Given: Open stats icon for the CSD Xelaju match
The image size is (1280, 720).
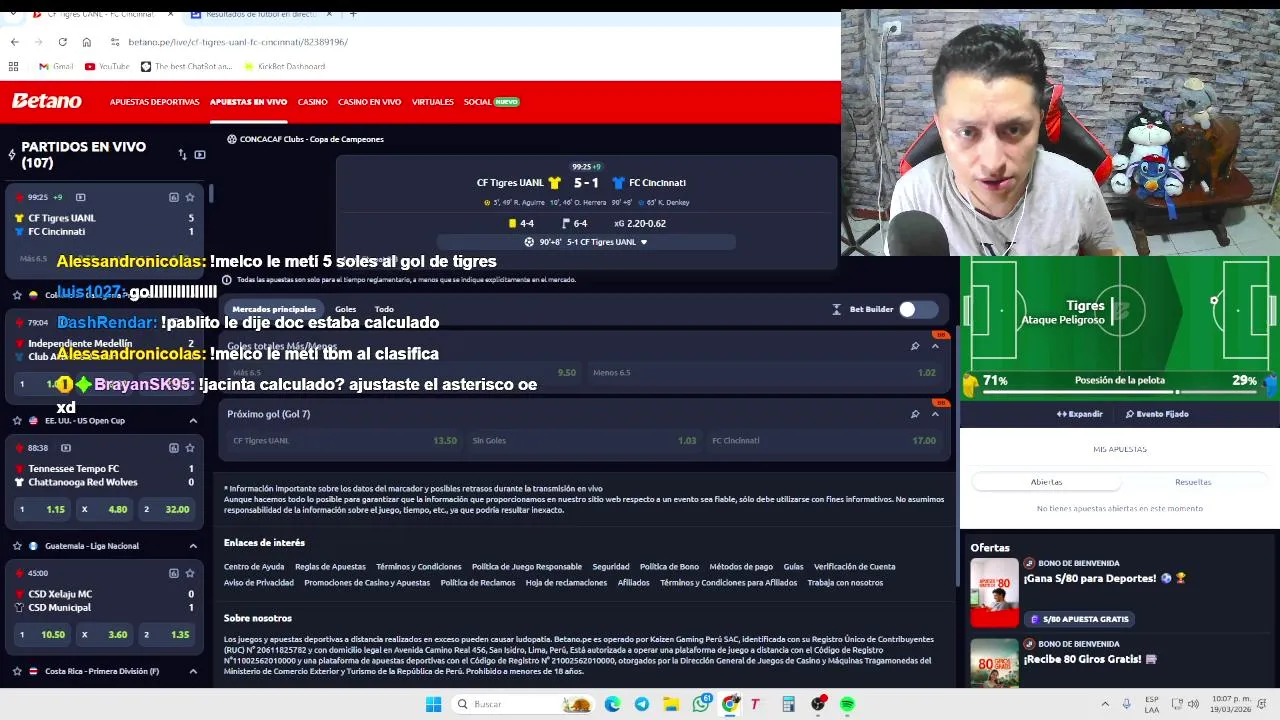Looking at the screenshot, I should [x=173, y=573].
